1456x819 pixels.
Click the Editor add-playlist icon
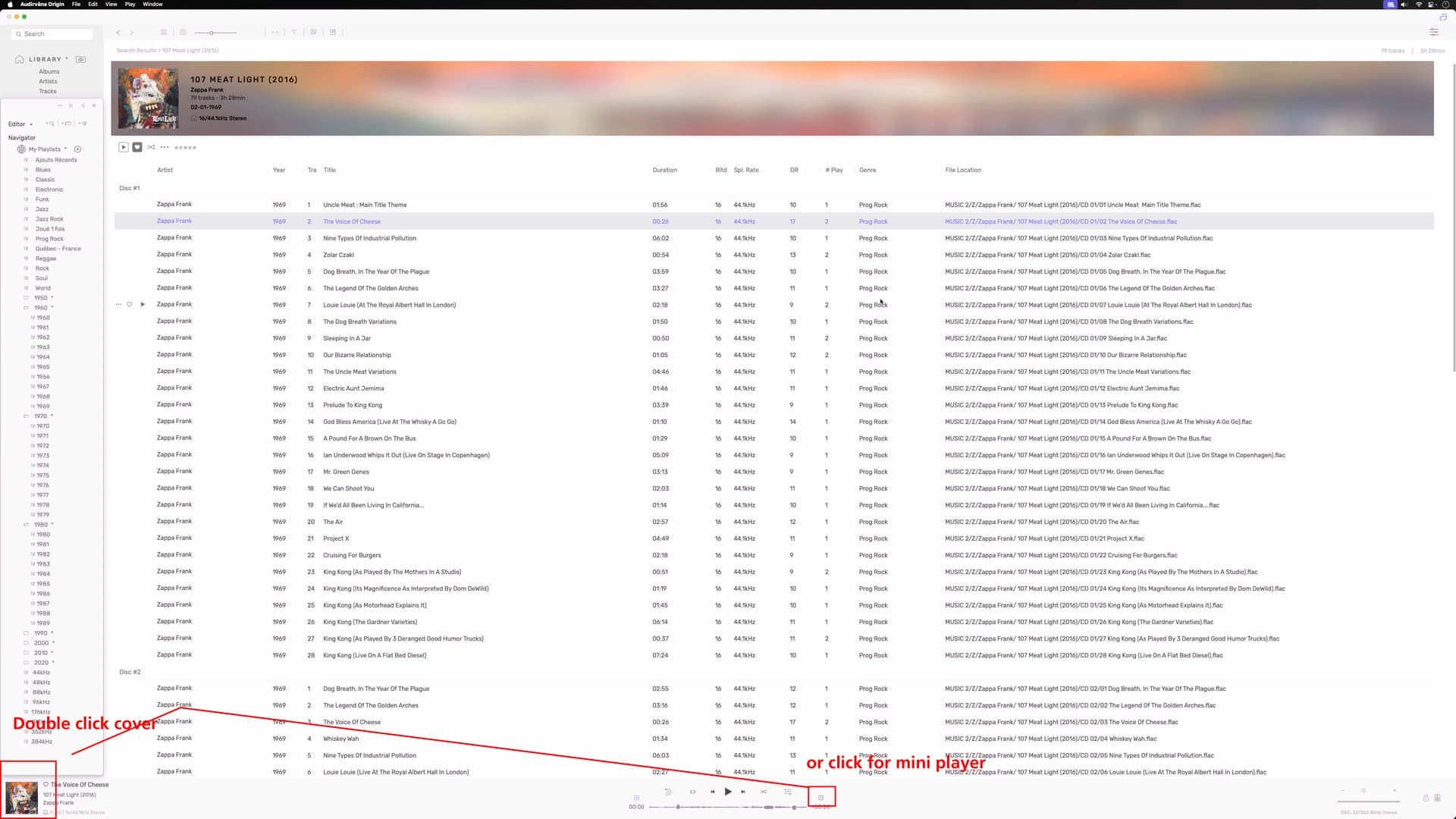click(50, 124)
